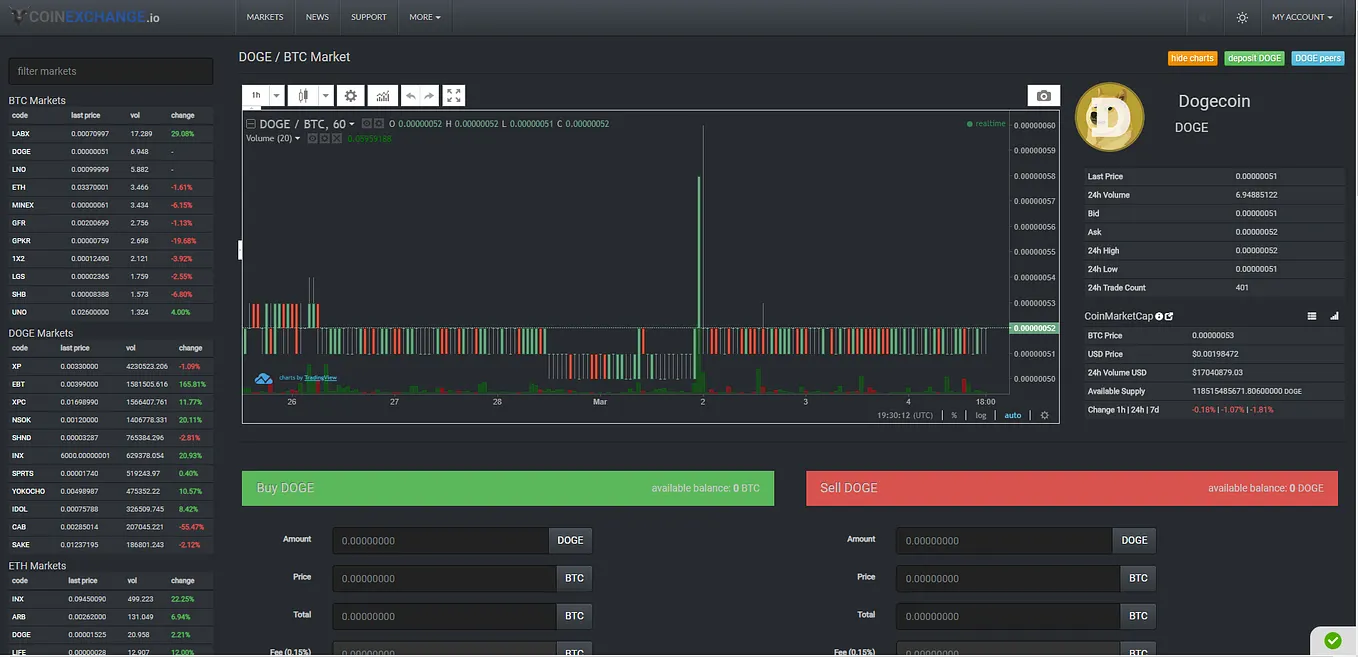Open the indicators chart icon
The height and width of the screenshot is (657, 1358).
pyautogui.click(x=382, y=95)
